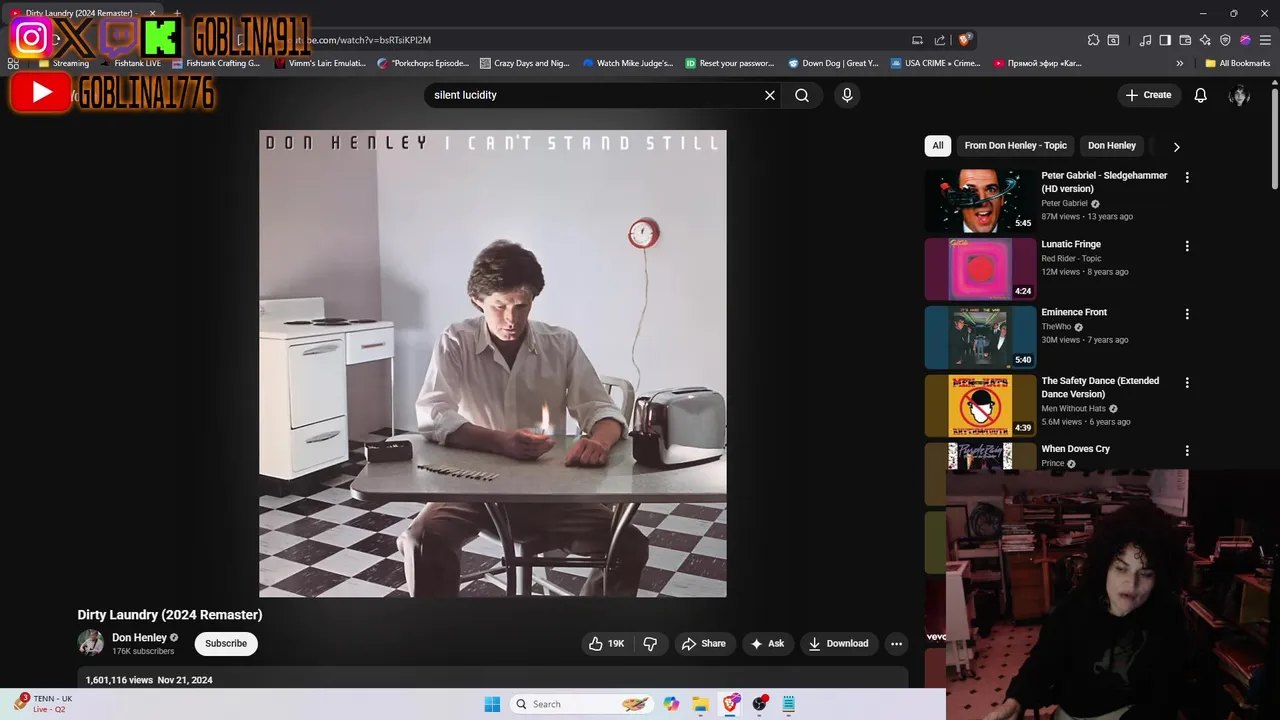Viewport: 1280px width, 720px height.
Task: Open the Crazy Days and Nig... bookmark
Action: 525,63
